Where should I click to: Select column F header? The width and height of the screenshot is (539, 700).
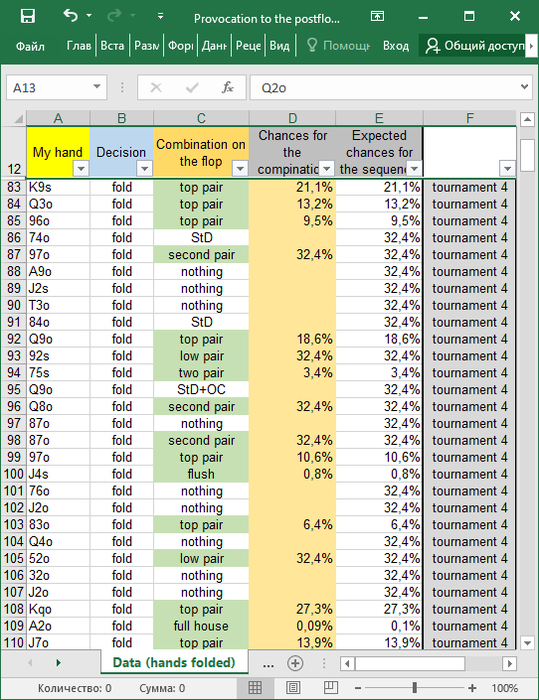pos(469,118)
